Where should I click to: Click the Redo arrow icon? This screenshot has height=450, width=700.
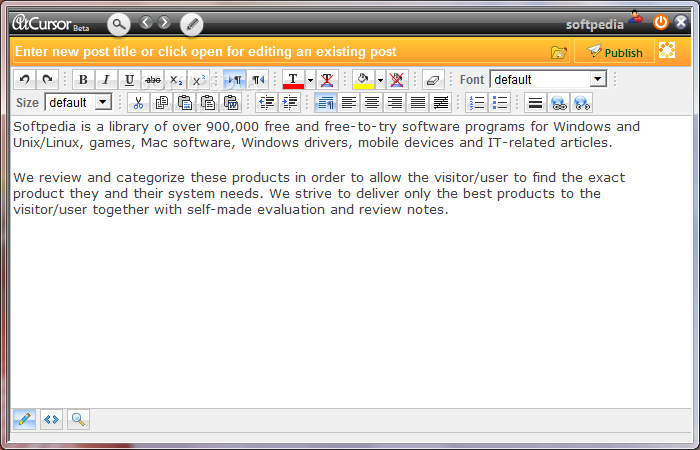click(x=47, y=80)
